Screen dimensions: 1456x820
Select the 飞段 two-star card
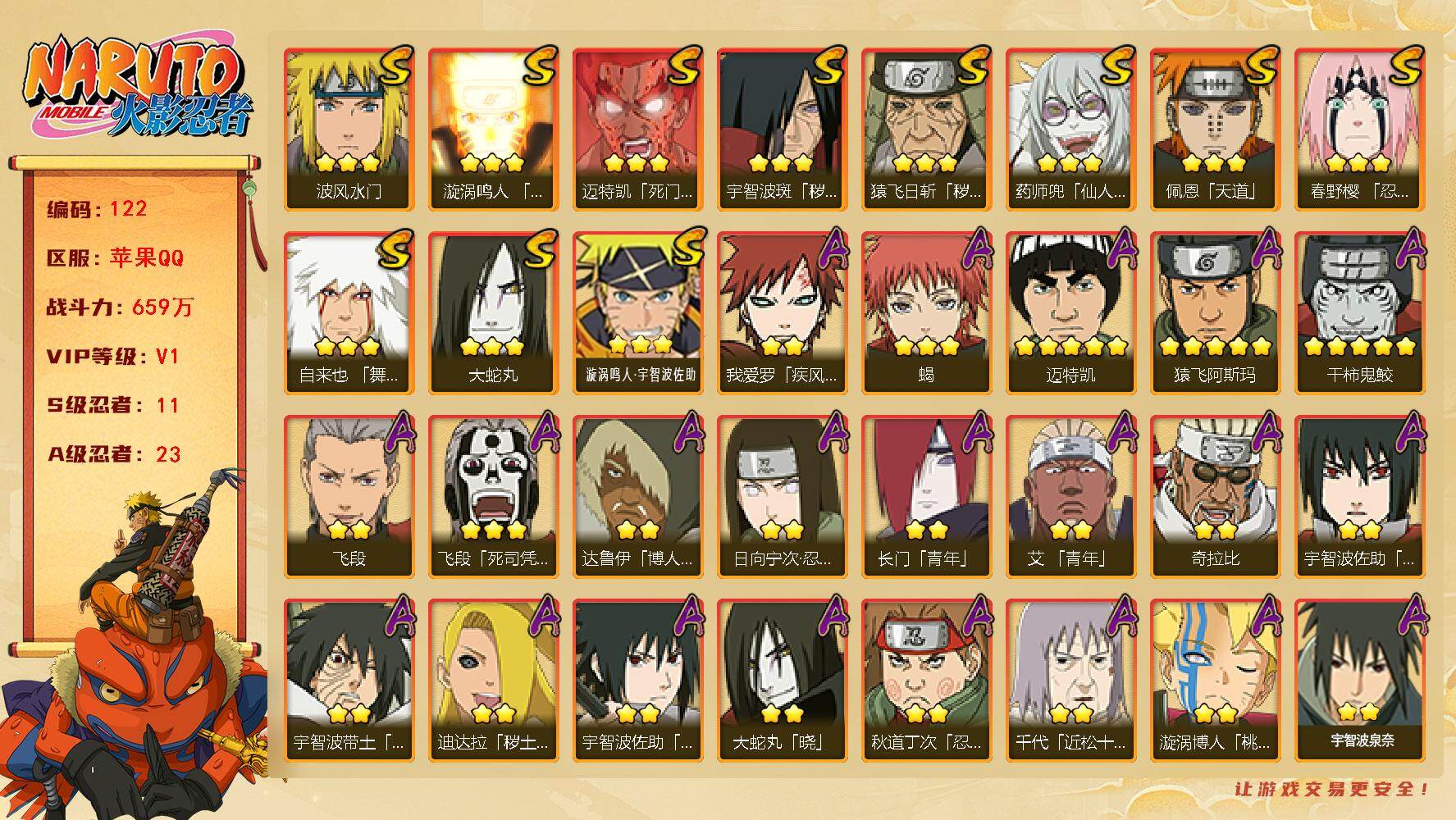pos(349,497)
